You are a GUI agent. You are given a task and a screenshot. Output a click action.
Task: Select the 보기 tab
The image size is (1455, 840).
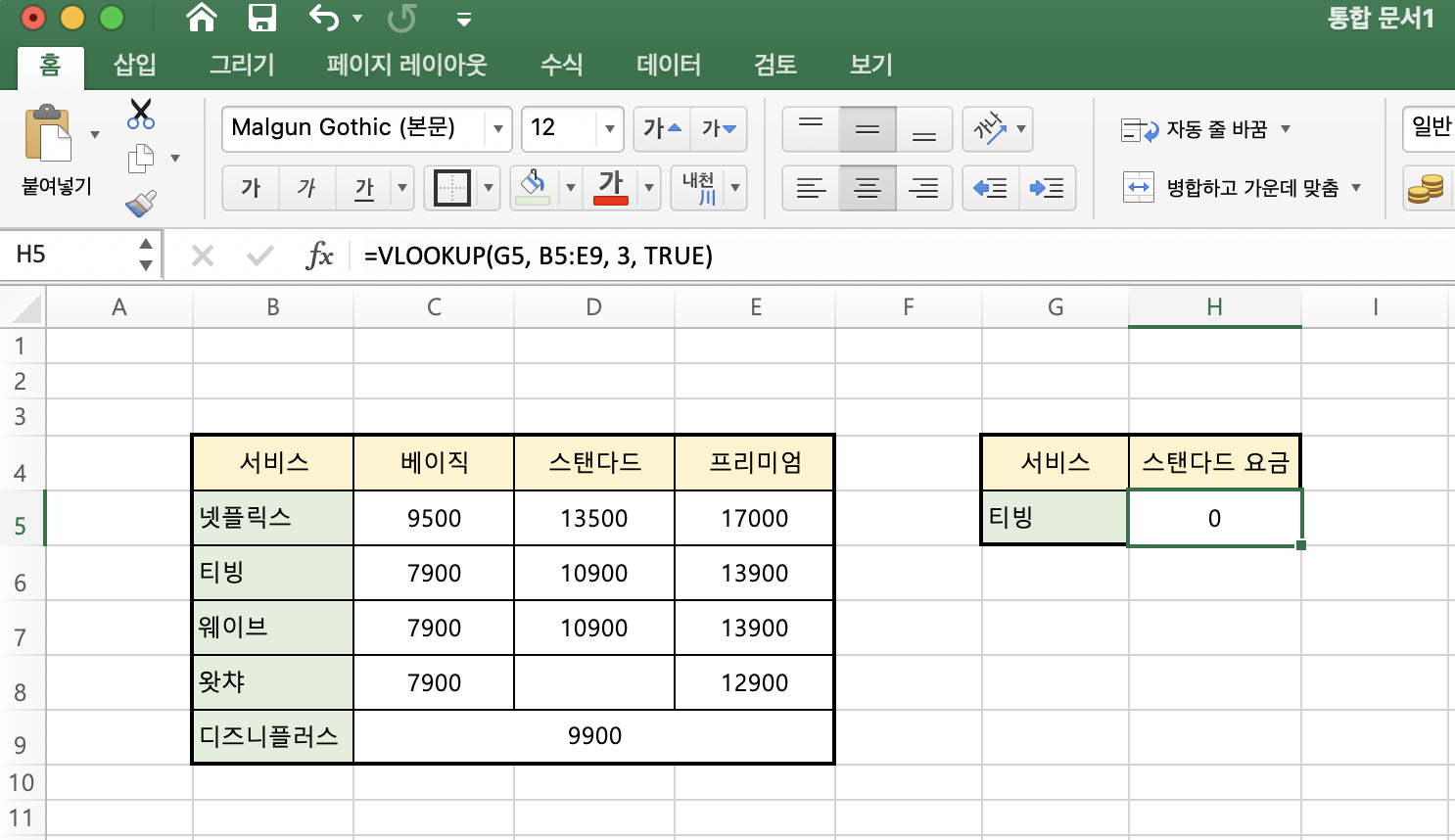click(x=871, y=65)
